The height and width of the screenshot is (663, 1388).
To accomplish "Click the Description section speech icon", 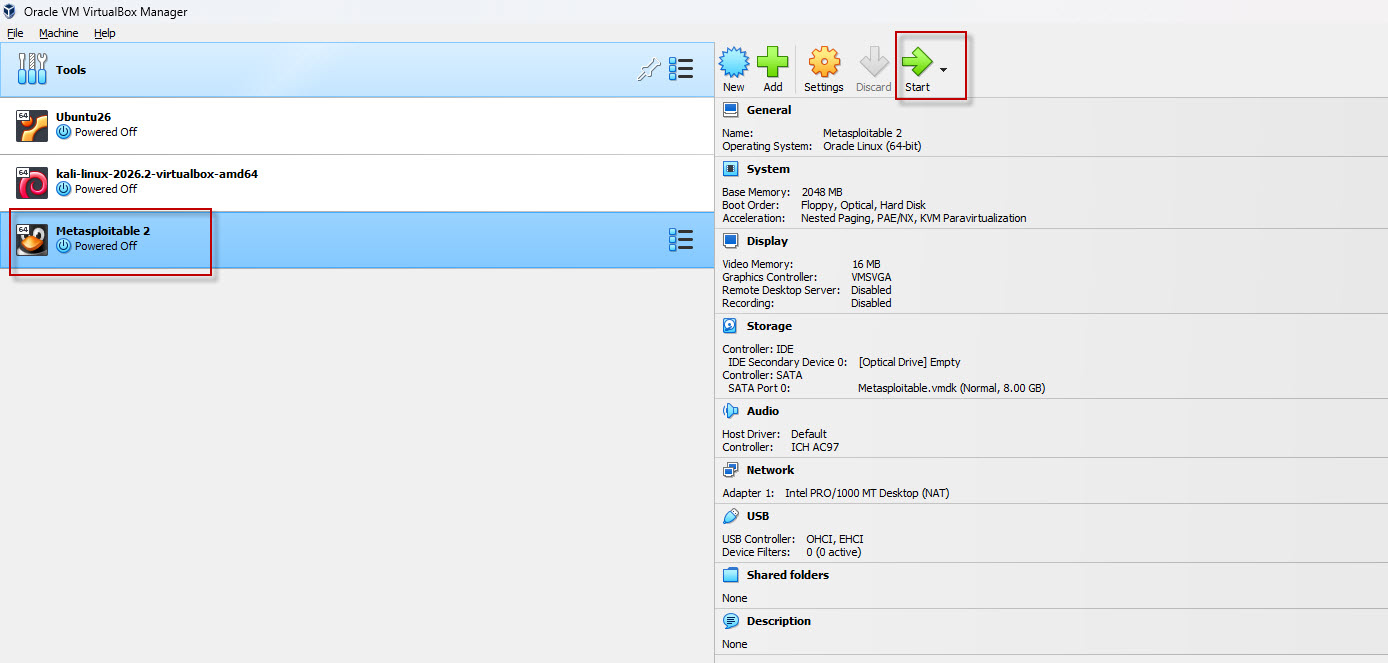I will (730, 621).
